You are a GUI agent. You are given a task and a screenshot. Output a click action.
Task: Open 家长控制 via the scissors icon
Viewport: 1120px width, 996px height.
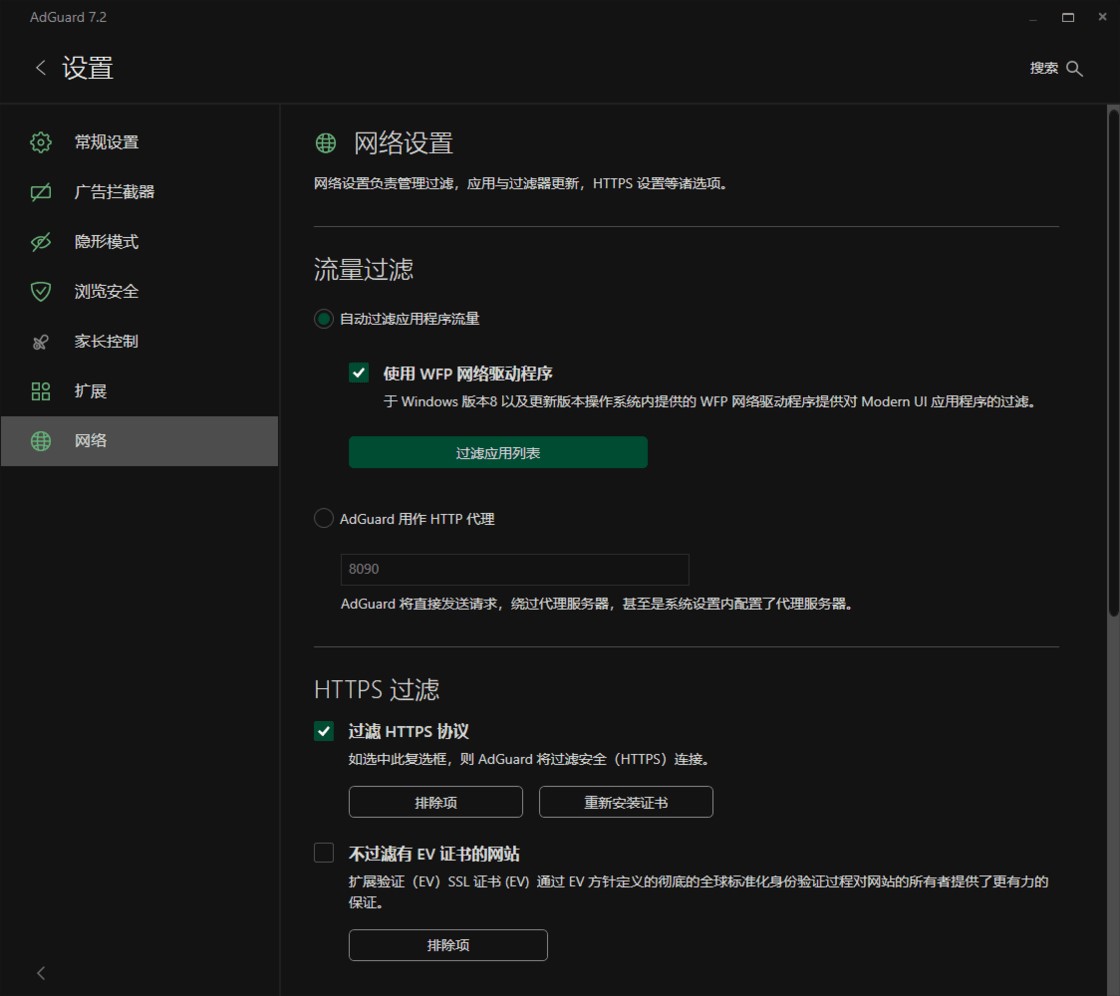pyautogui.click(x=39, y=341)
